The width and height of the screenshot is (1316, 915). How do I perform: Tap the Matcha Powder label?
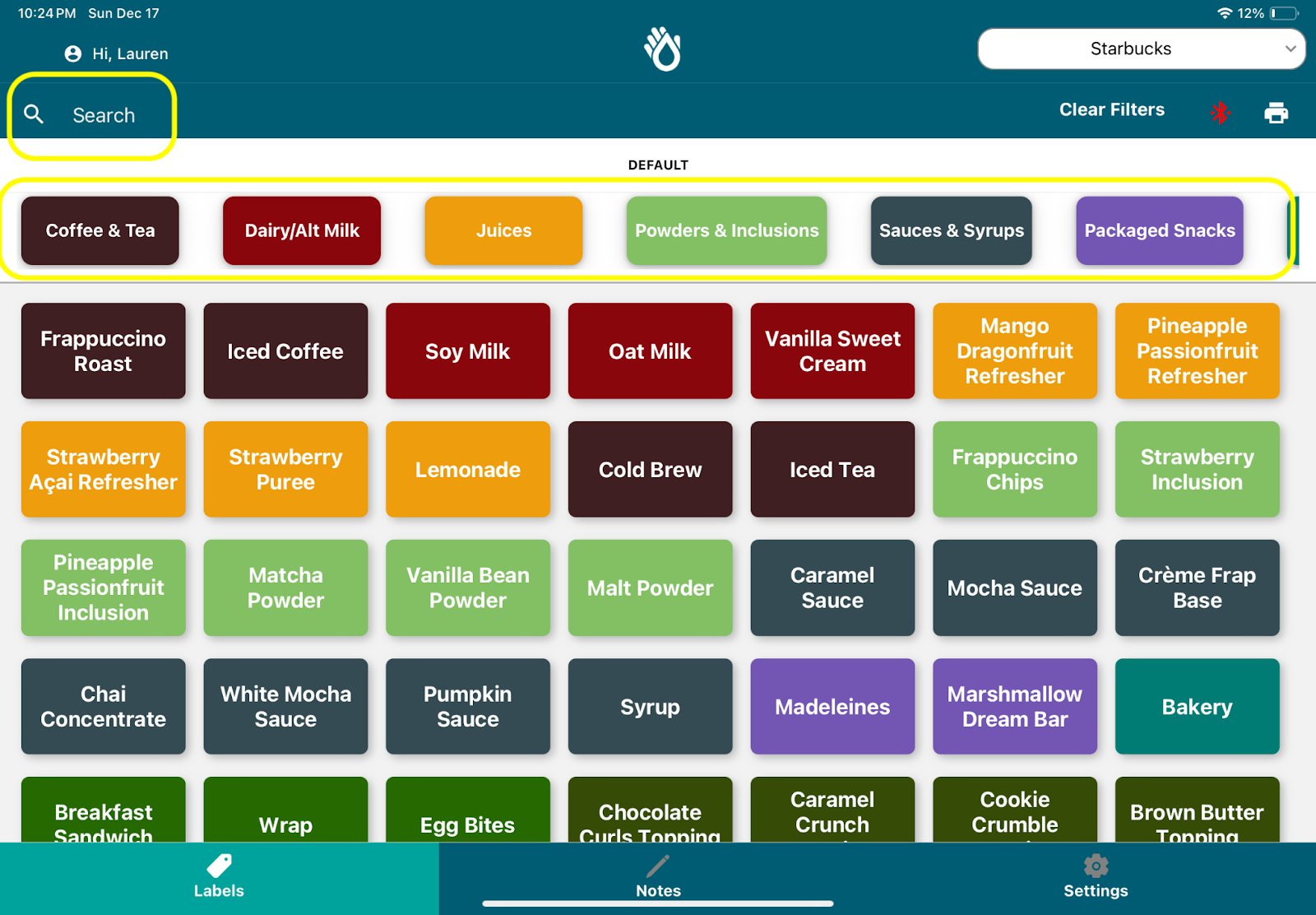(285, 588)
